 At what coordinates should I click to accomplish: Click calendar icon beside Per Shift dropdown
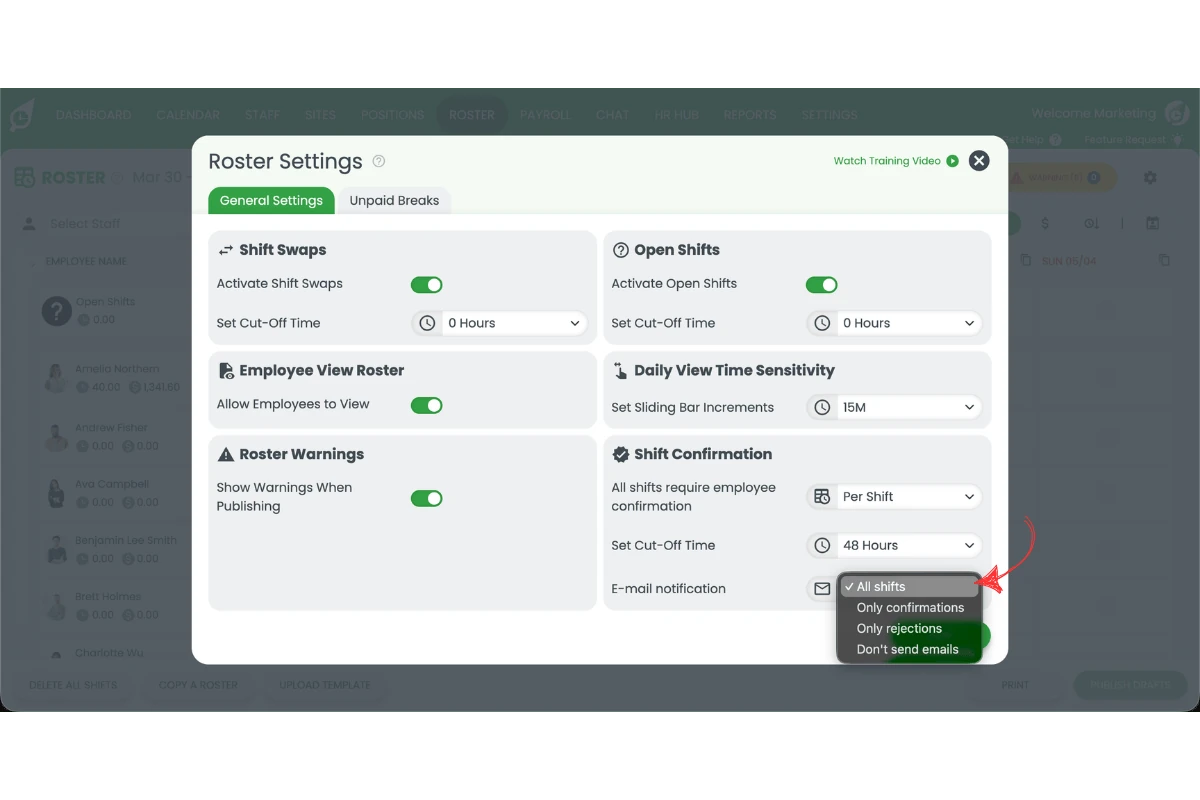[x=822, y=496]
